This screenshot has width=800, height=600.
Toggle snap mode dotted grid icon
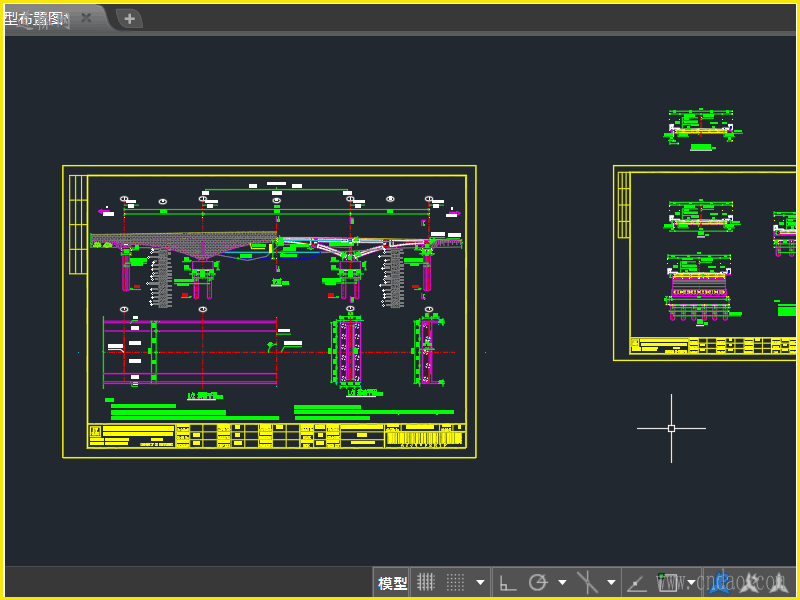(x=455, y=582)
